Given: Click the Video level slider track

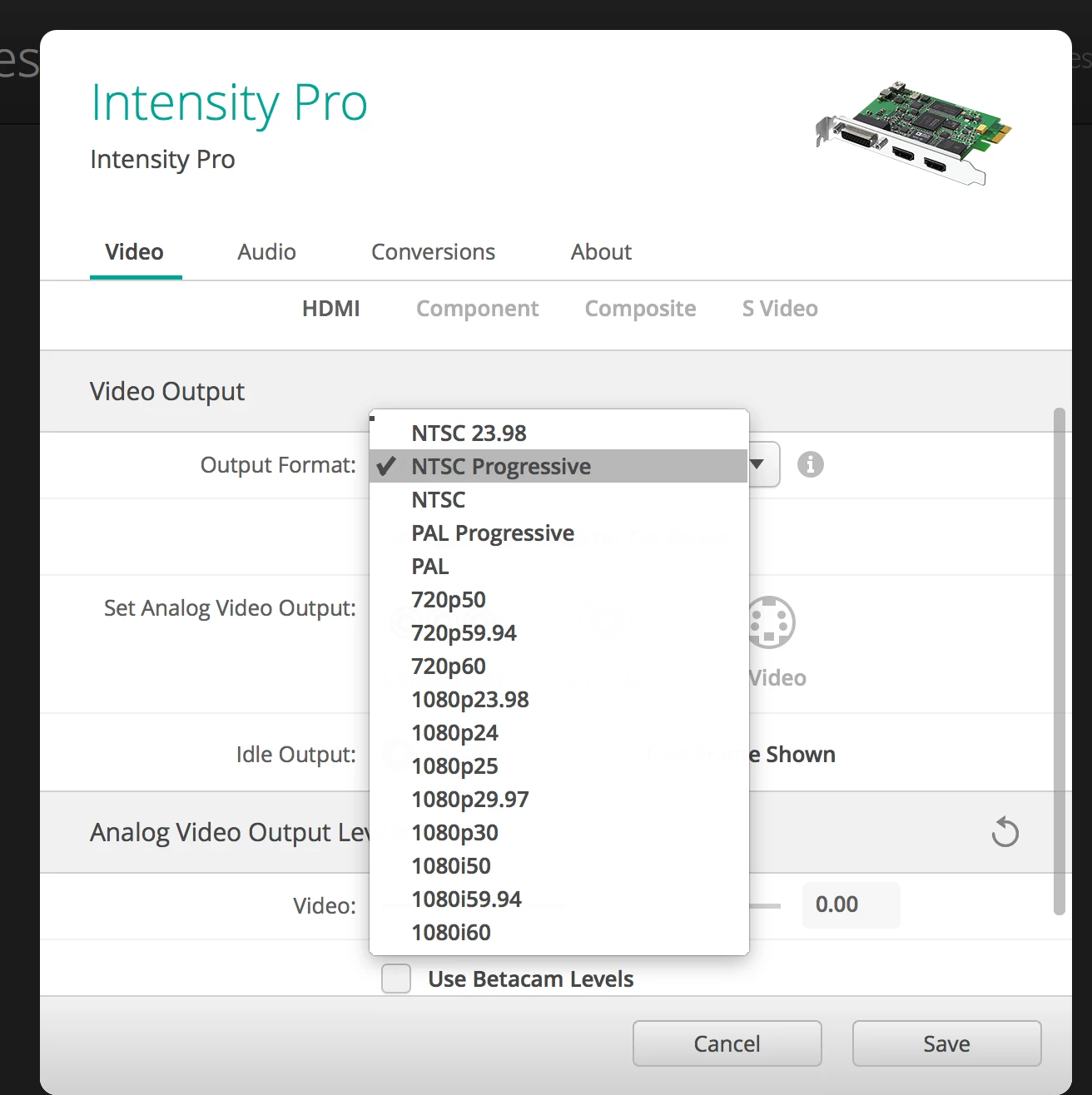Looking at the screenshot, I should tap(765, 905).
